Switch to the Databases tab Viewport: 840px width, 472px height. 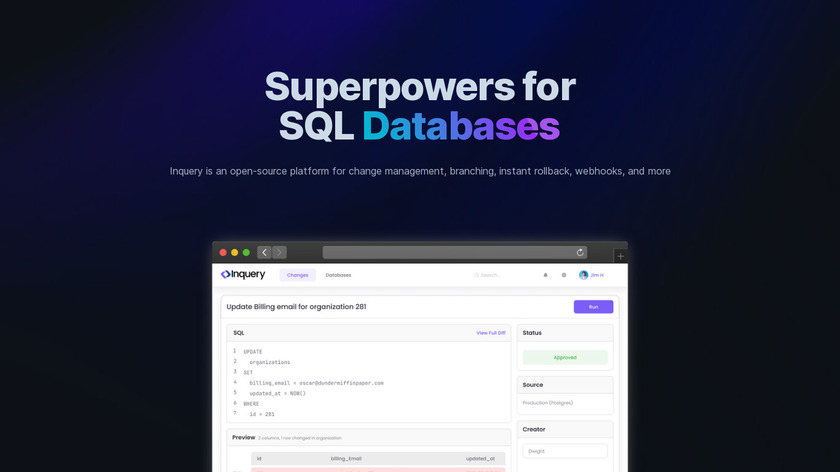[x=338, y=275]
